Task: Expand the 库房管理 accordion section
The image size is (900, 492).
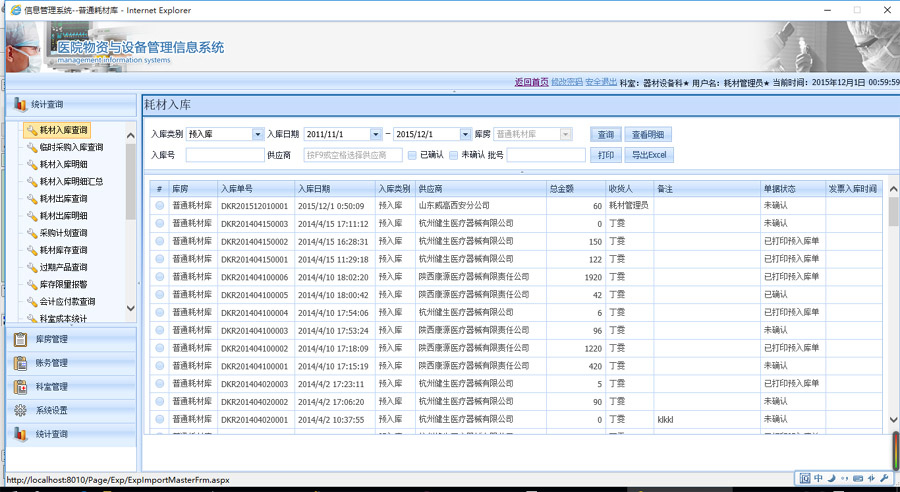Action: (x=71, y=339)
